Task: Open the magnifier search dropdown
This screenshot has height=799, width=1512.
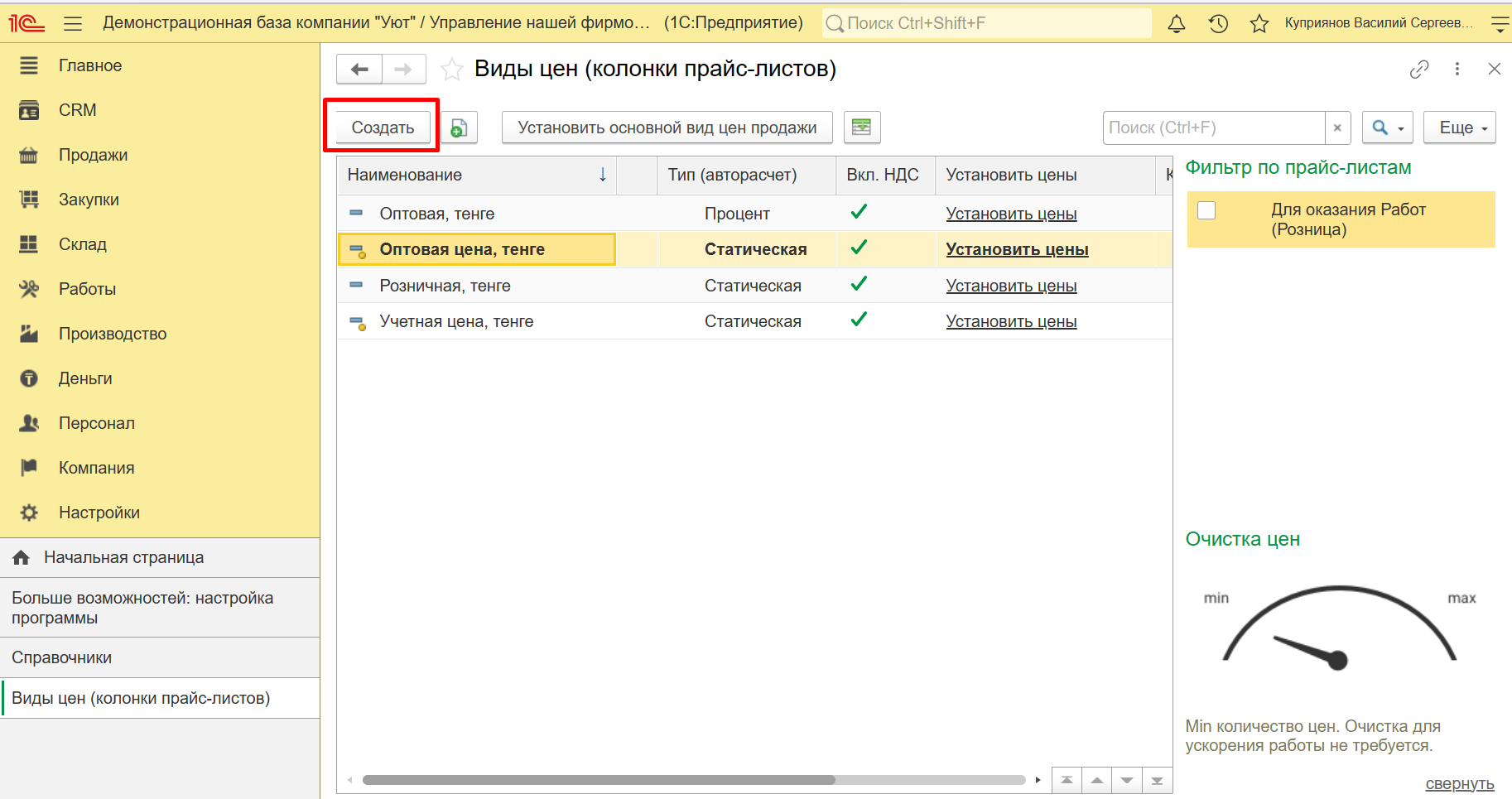Action: tap(1387, 128)
